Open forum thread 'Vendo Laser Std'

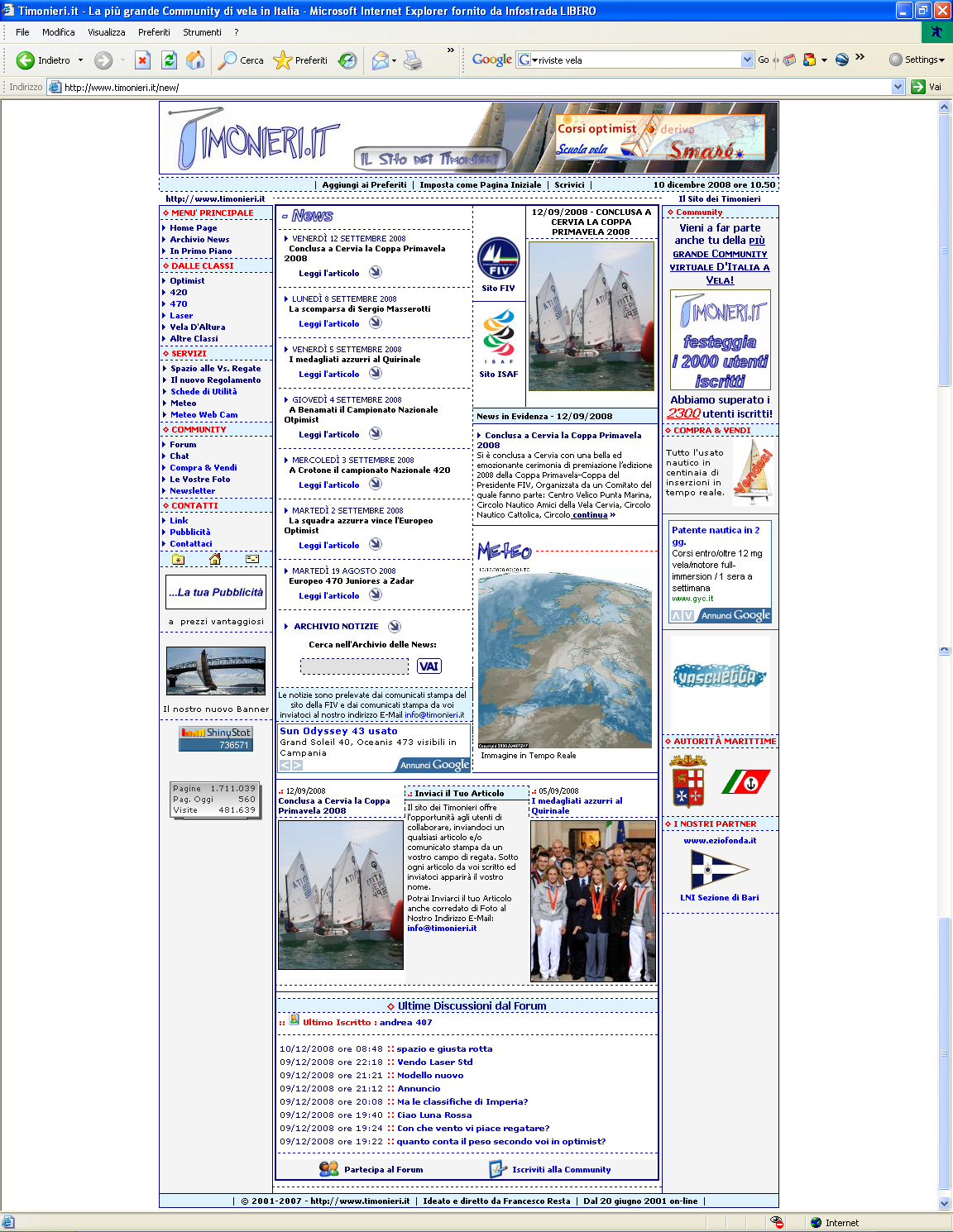click(x=435, y=1062)
